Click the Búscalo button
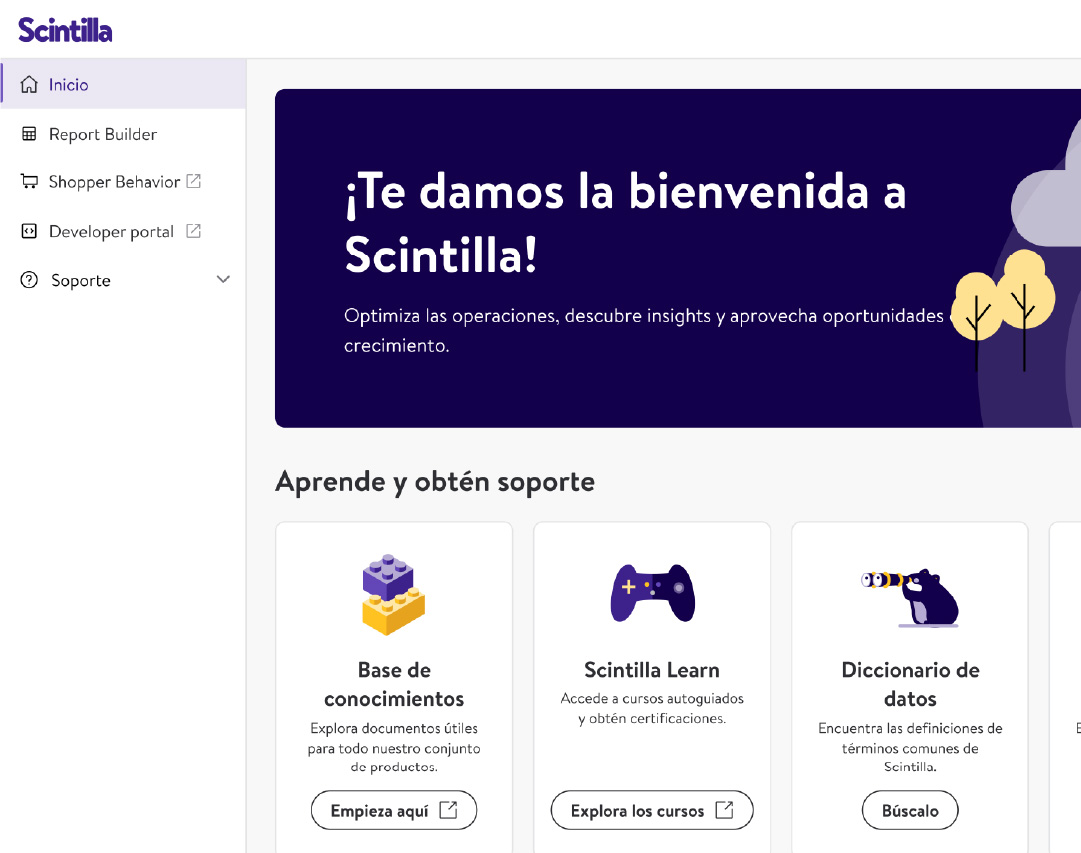Screen dimensions: 1081x853 910,811
